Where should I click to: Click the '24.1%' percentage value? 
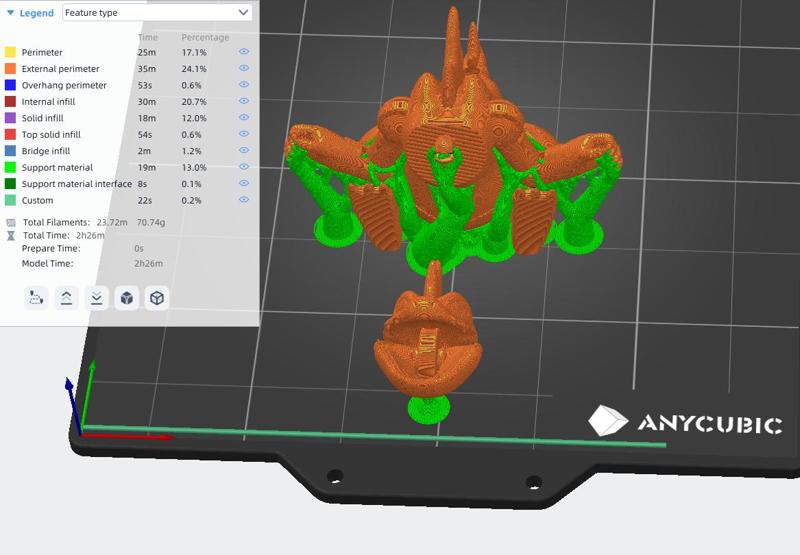coord(194,69)
